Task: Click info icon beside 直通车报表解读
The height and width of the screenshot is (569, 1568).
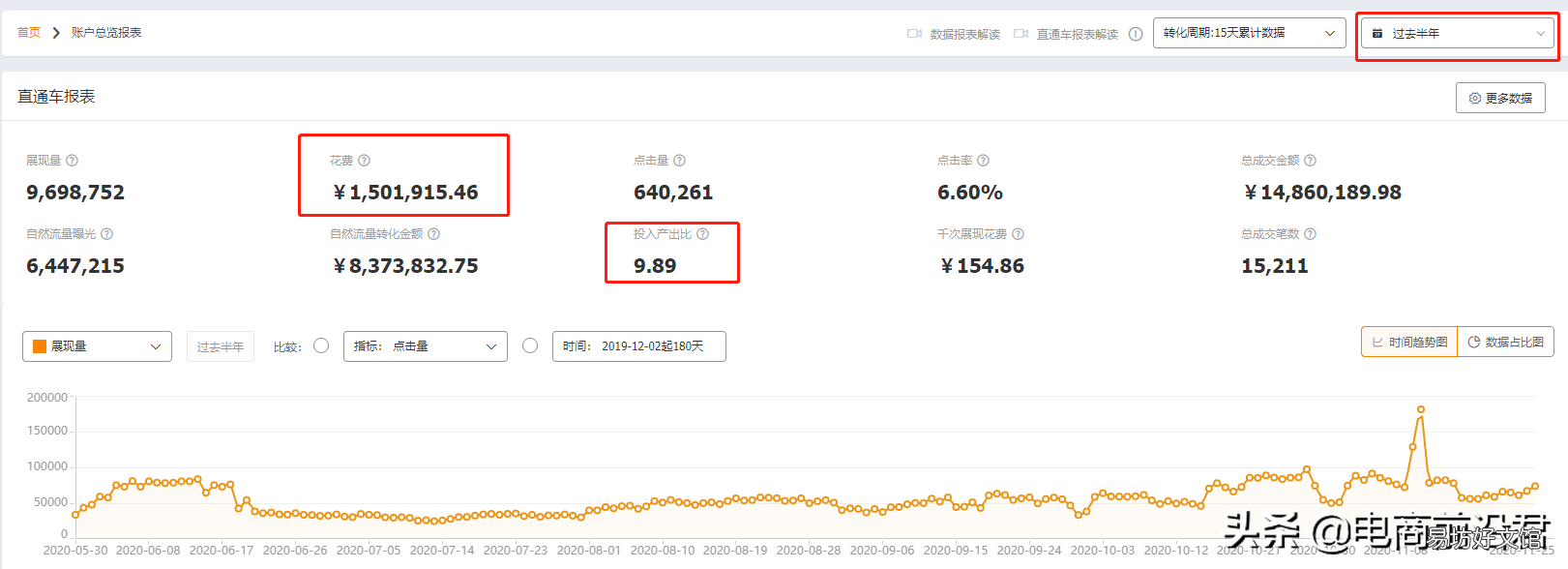Action: [1136, 34]
